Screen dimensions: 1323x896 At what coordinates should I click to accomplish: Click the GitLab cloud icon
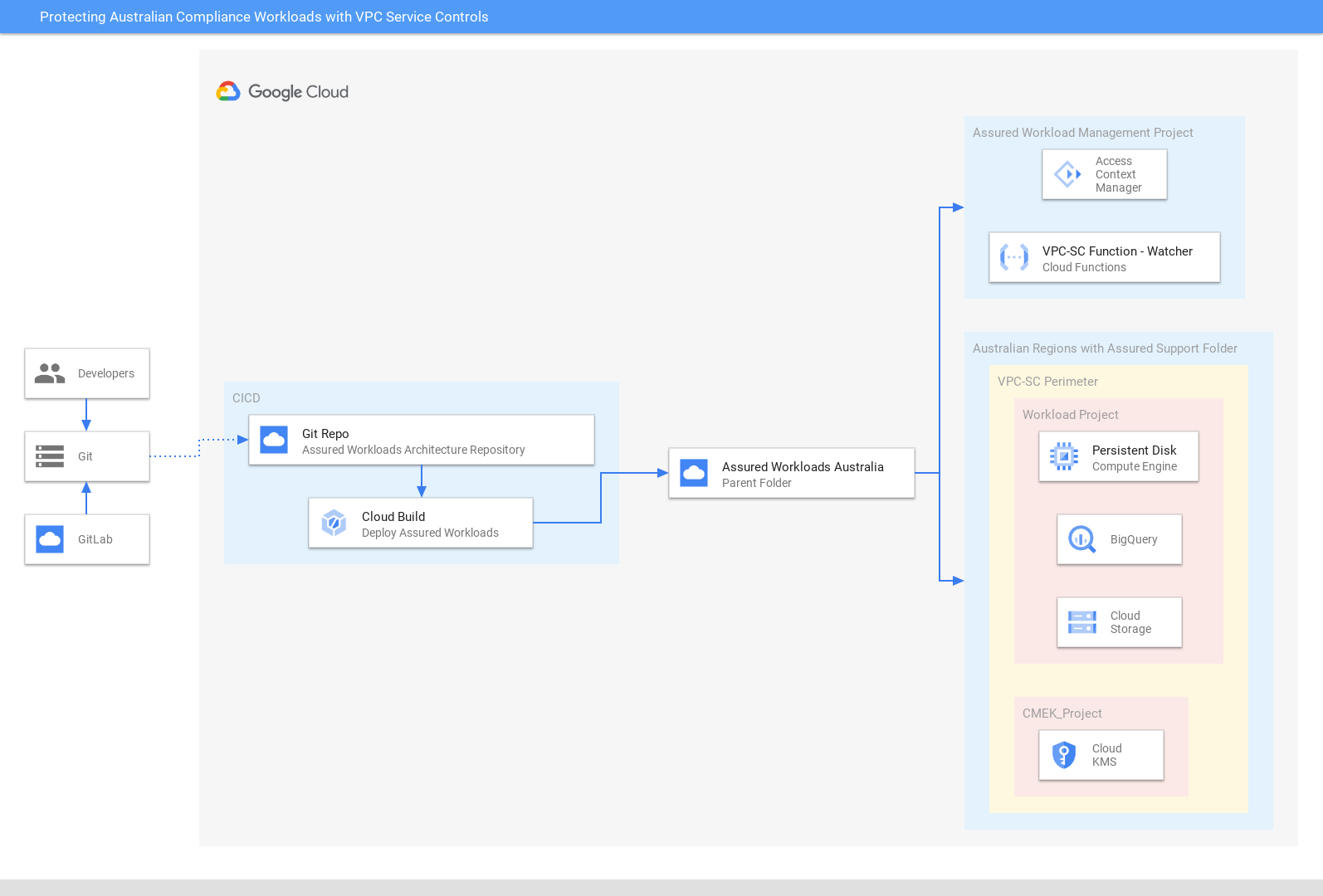click(x=50, y=539)
